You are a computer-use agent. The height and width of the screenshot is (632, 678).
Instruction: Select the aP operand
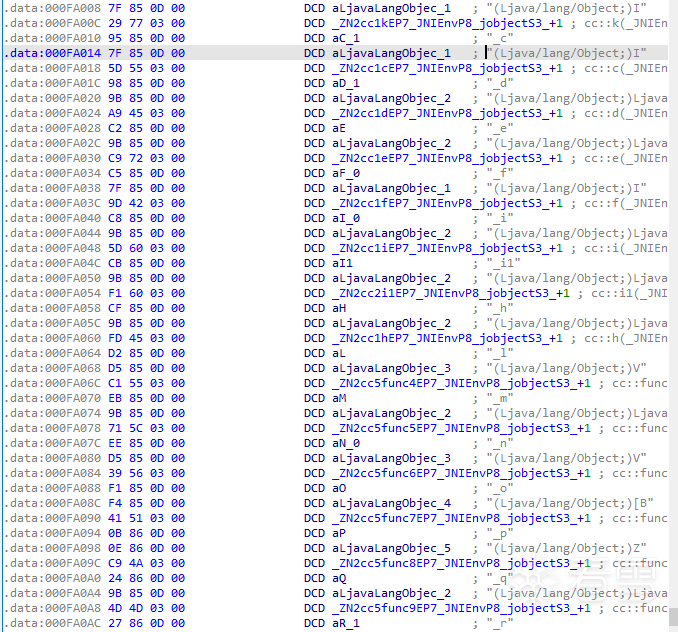pos(339,533)
